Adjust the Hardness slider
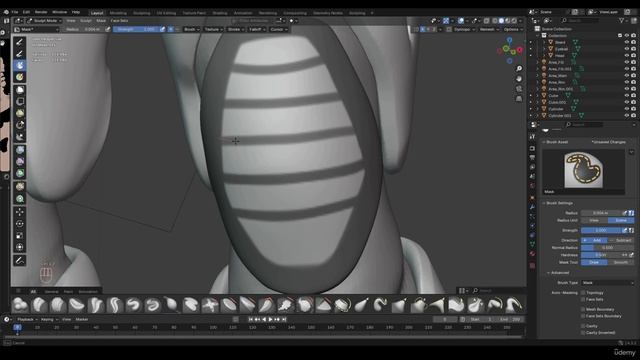Screen dimensions: 640x360 point(602,255)
